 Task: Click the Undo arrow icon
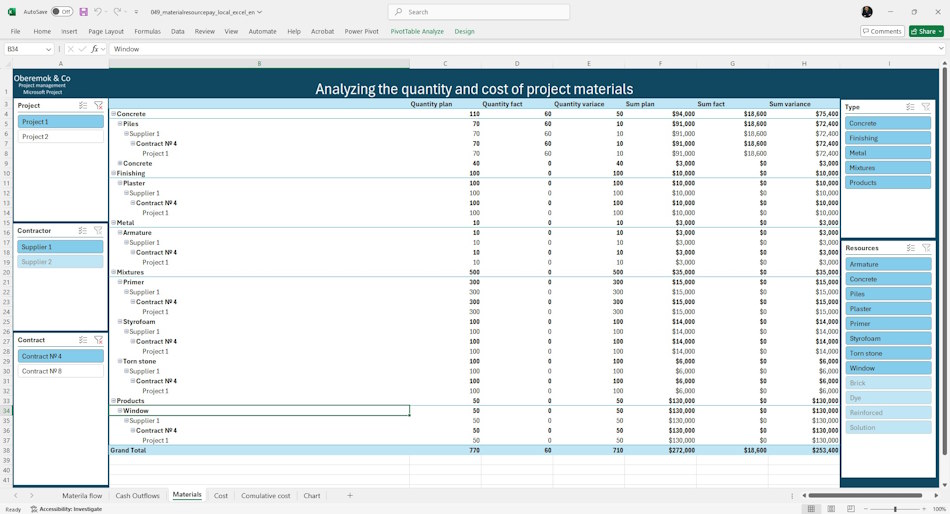click(x=98, y=12)
